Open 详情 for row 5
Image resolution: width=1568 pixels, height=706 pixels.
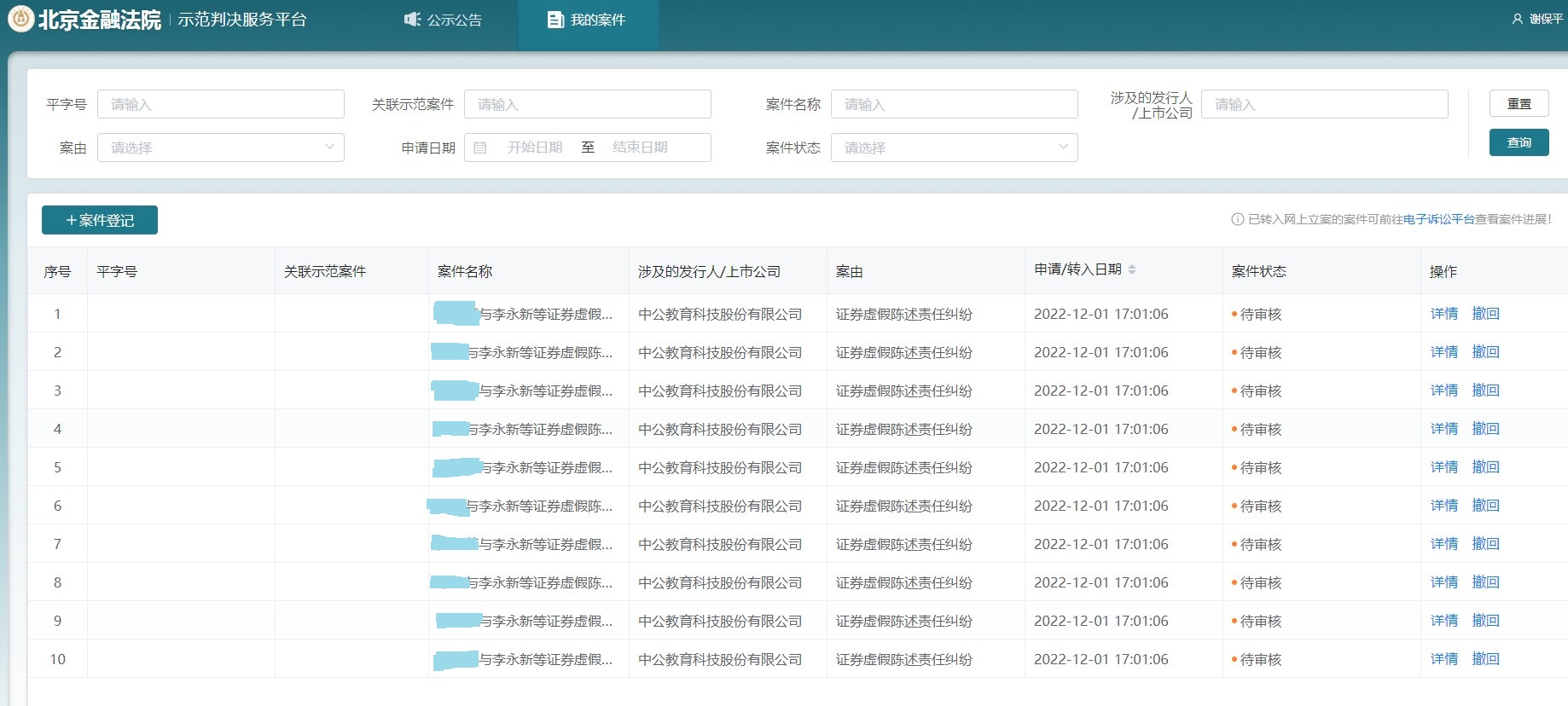[1444, 467]
